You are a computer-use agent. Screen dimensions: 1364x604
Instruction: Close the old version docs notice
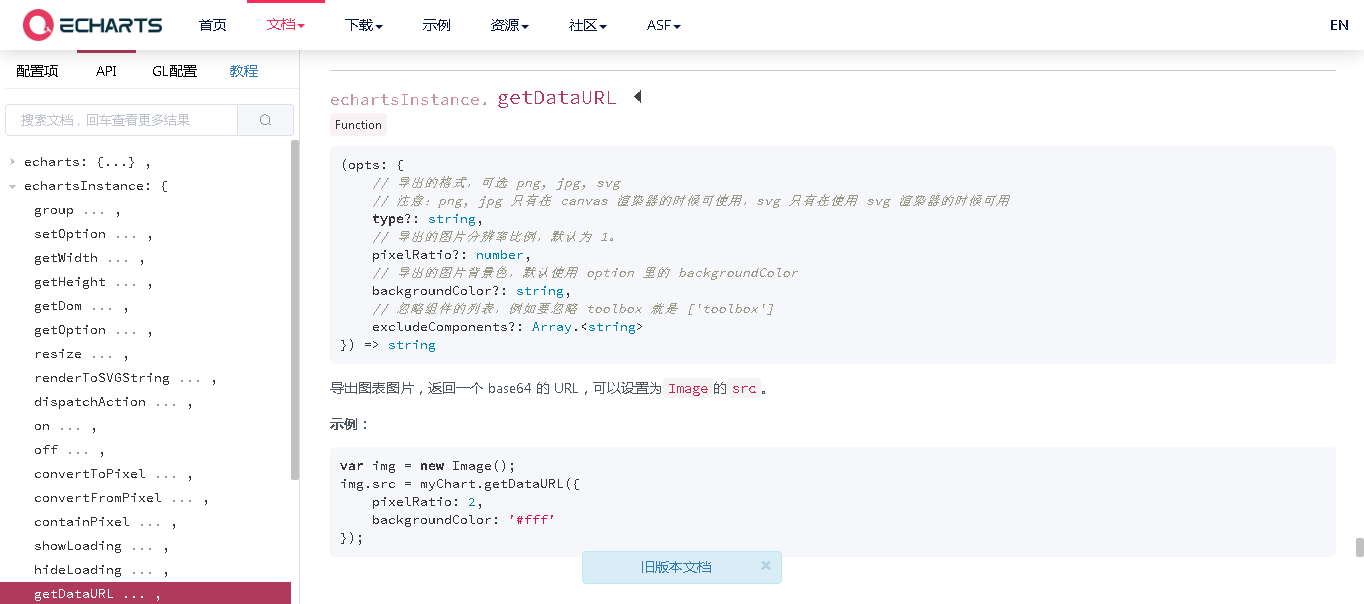[x=766, y=565]
